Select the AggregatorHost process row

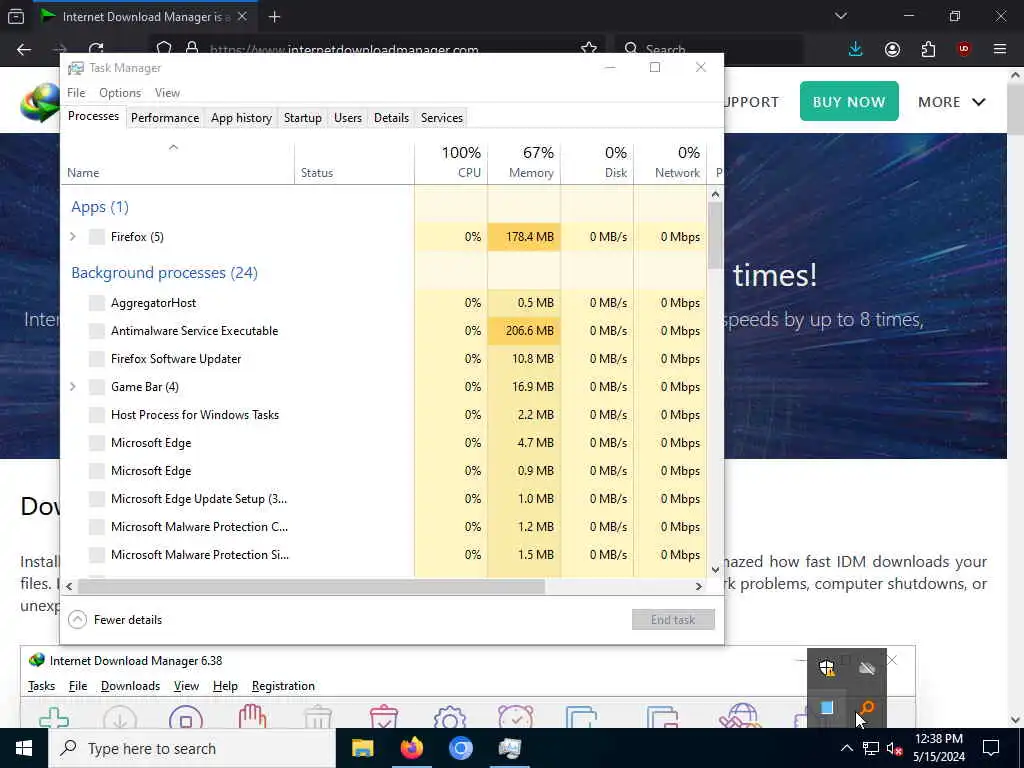383,302
